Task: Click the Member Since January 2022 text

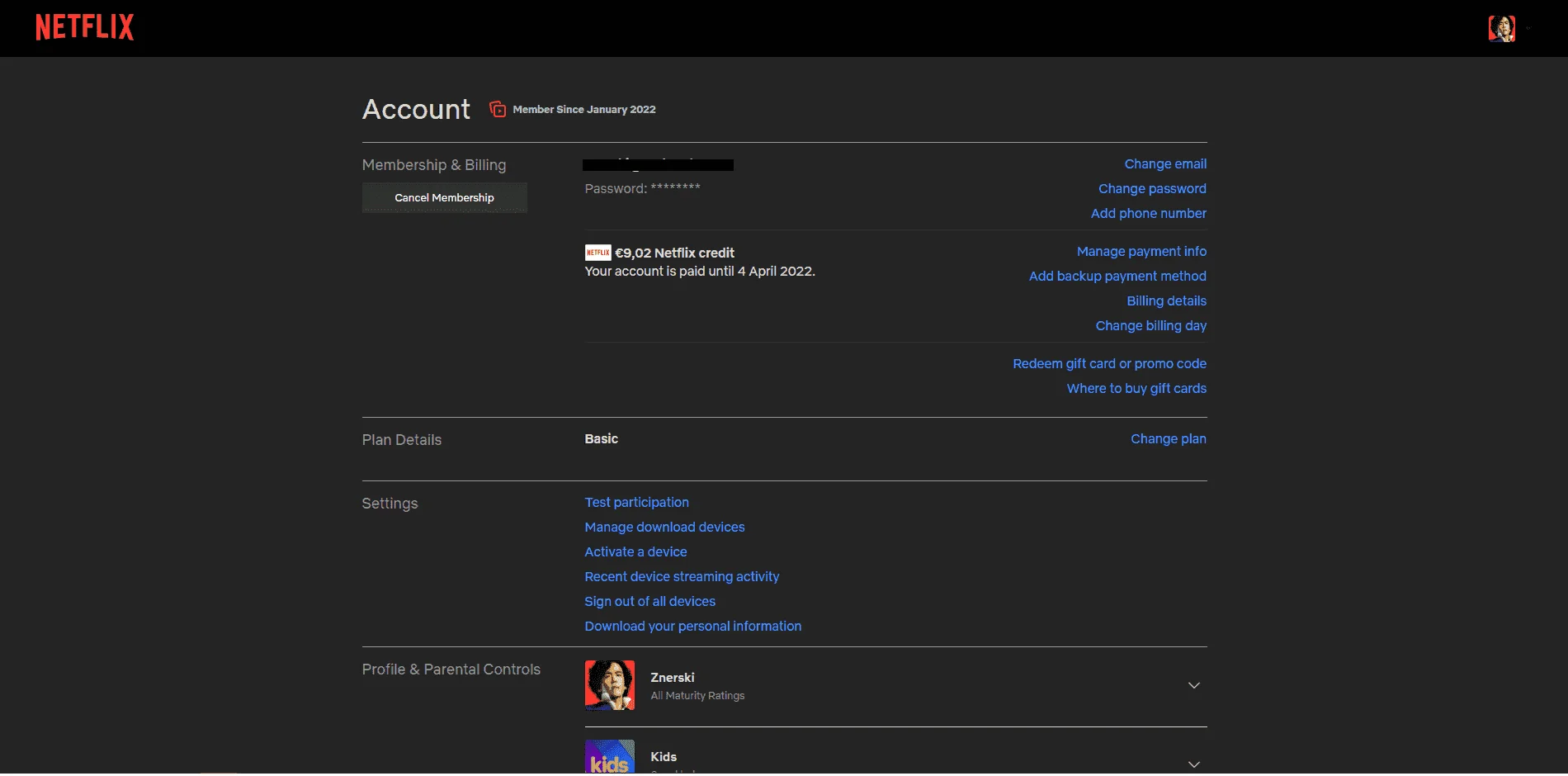Action: (x=583, y=109)
